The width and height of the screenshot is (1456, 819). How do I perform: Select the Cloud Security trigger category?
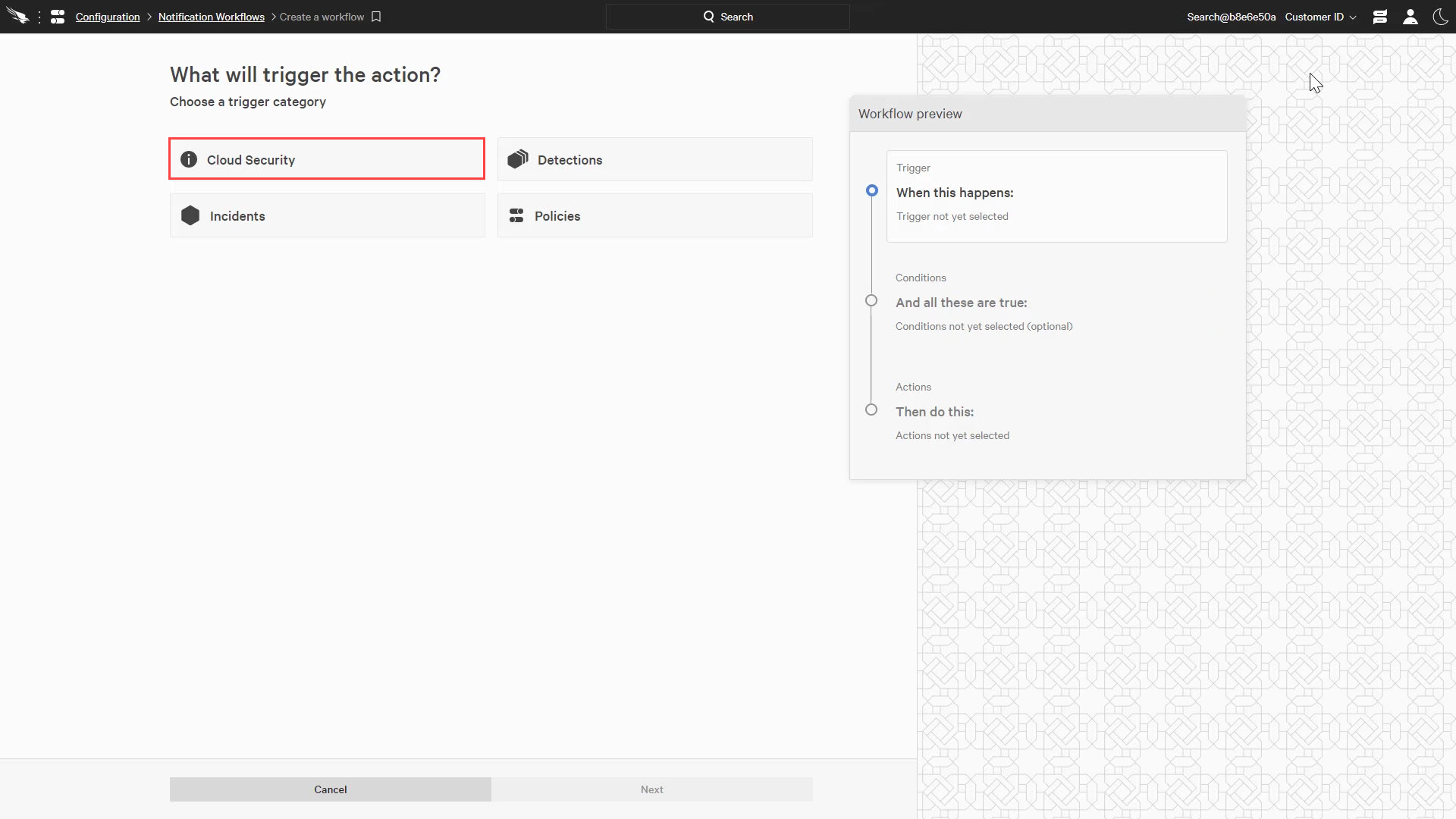pos(327,159)
